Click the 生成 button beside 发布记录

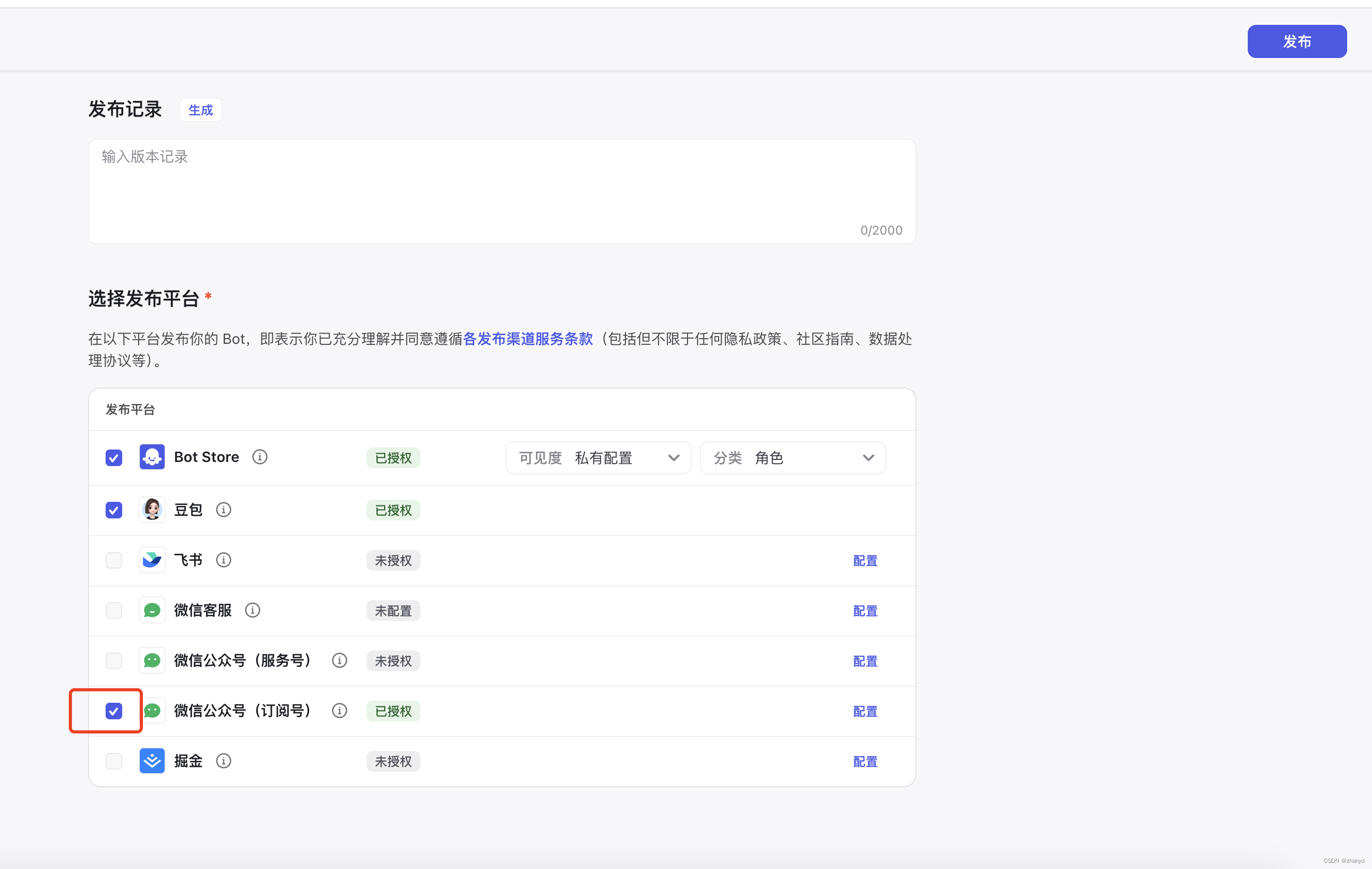pos(200,109)
